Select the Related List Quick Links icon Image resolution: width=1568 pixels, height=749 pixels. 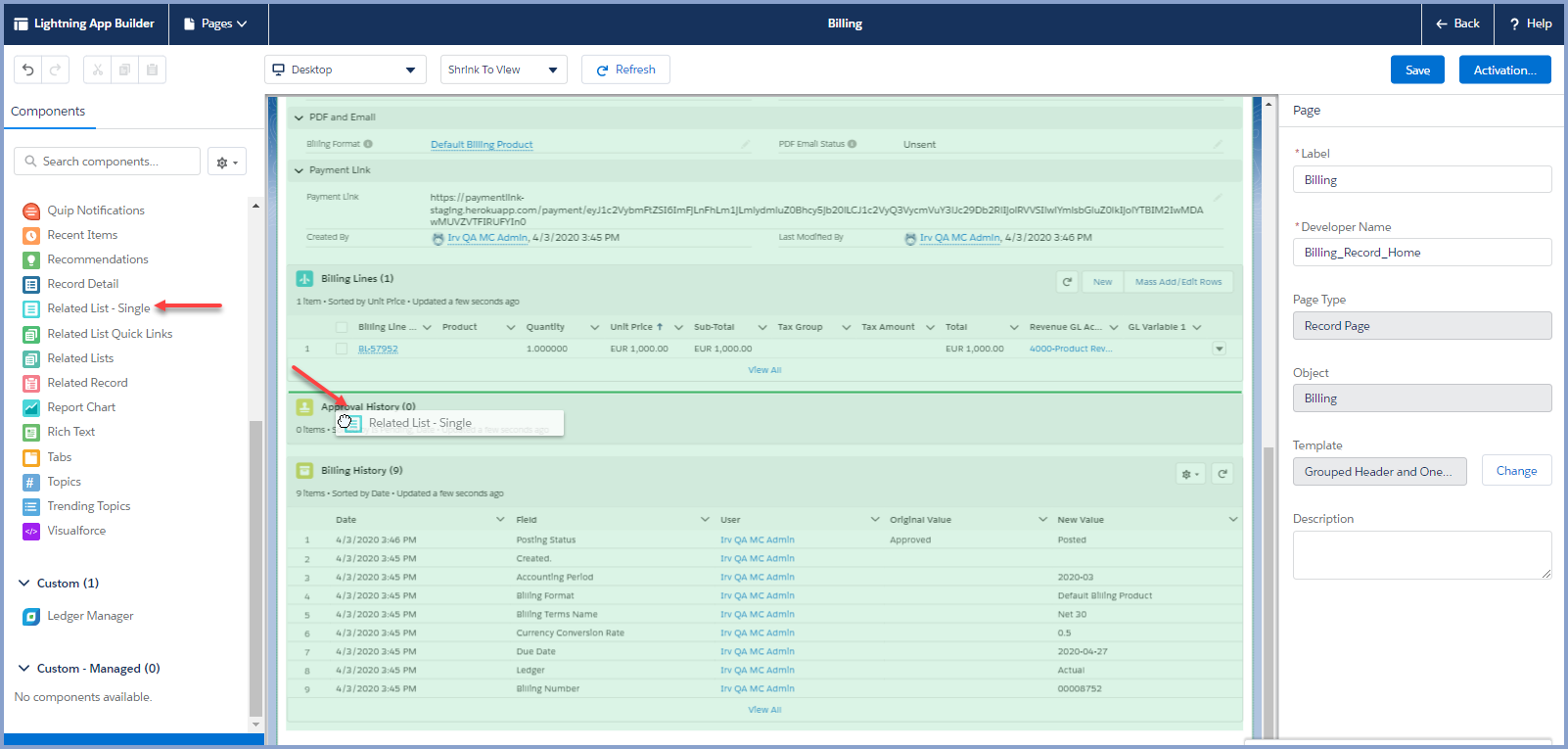tap(31, 334)
